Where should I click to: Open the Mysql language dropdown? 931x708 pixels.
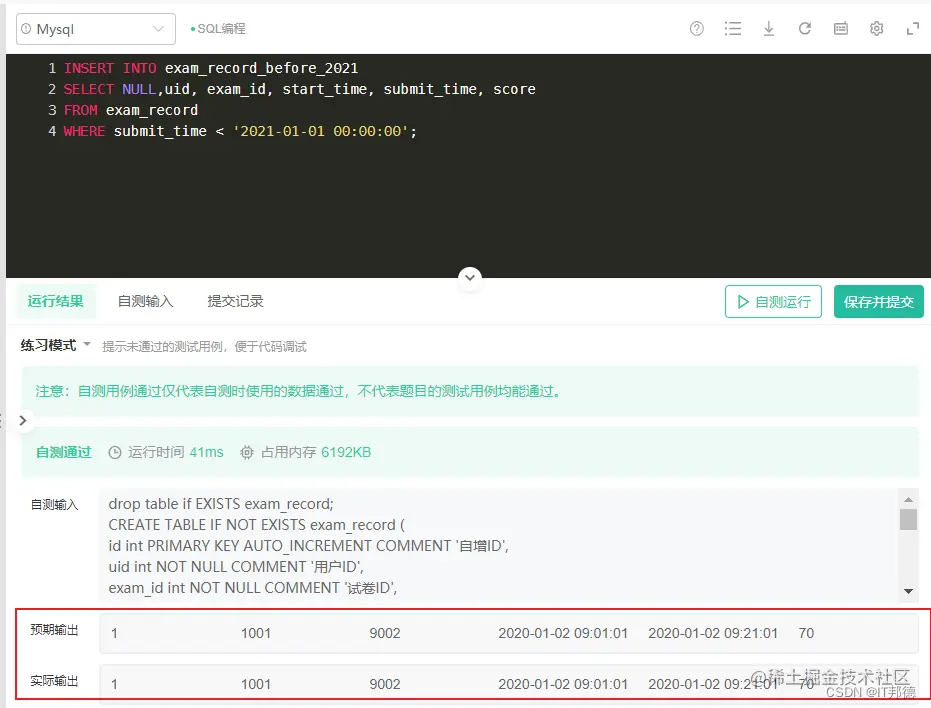96,29
